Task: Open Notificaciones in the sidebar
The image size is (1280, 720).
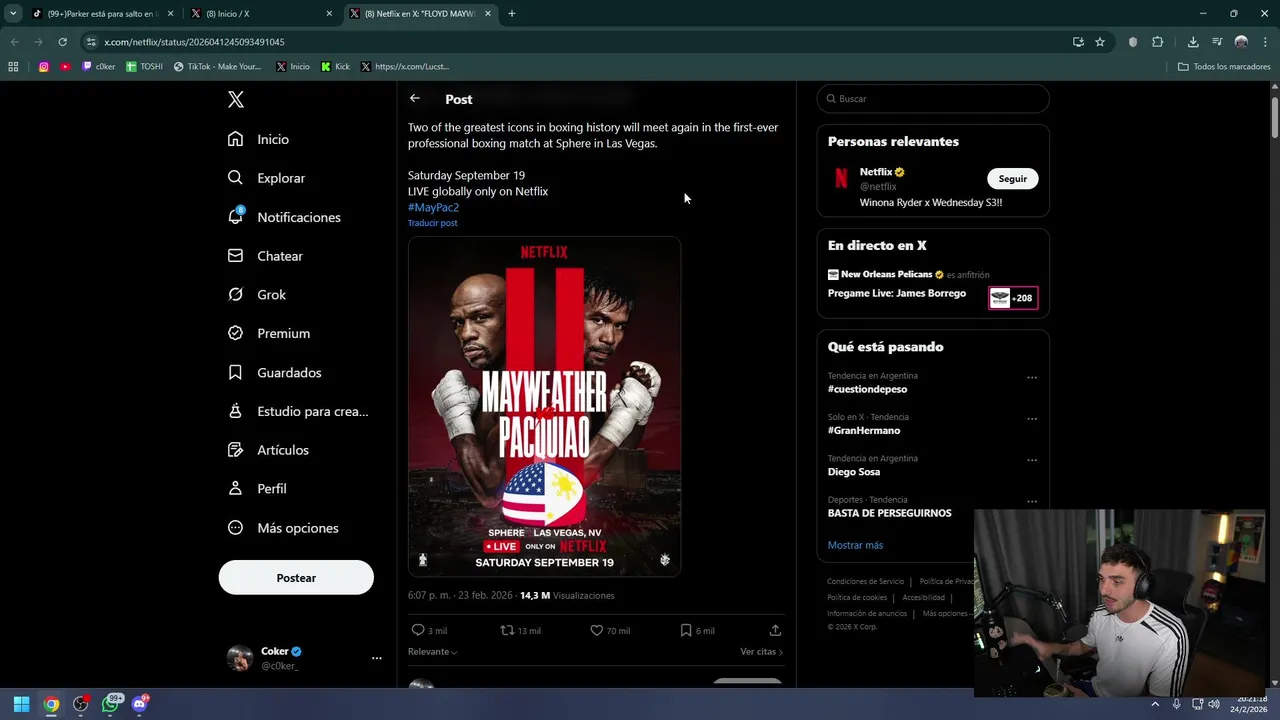Action: tap(285, 217)
